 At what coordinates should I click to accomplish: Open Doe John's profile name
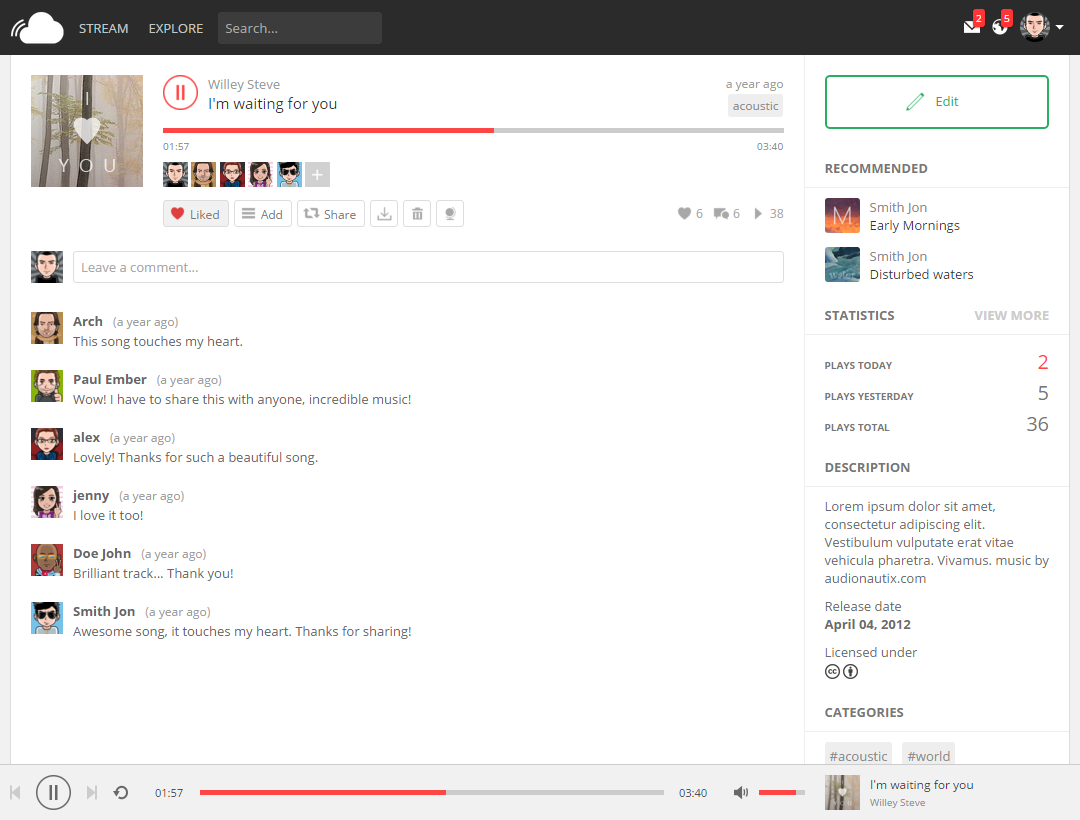click(102, 554)
